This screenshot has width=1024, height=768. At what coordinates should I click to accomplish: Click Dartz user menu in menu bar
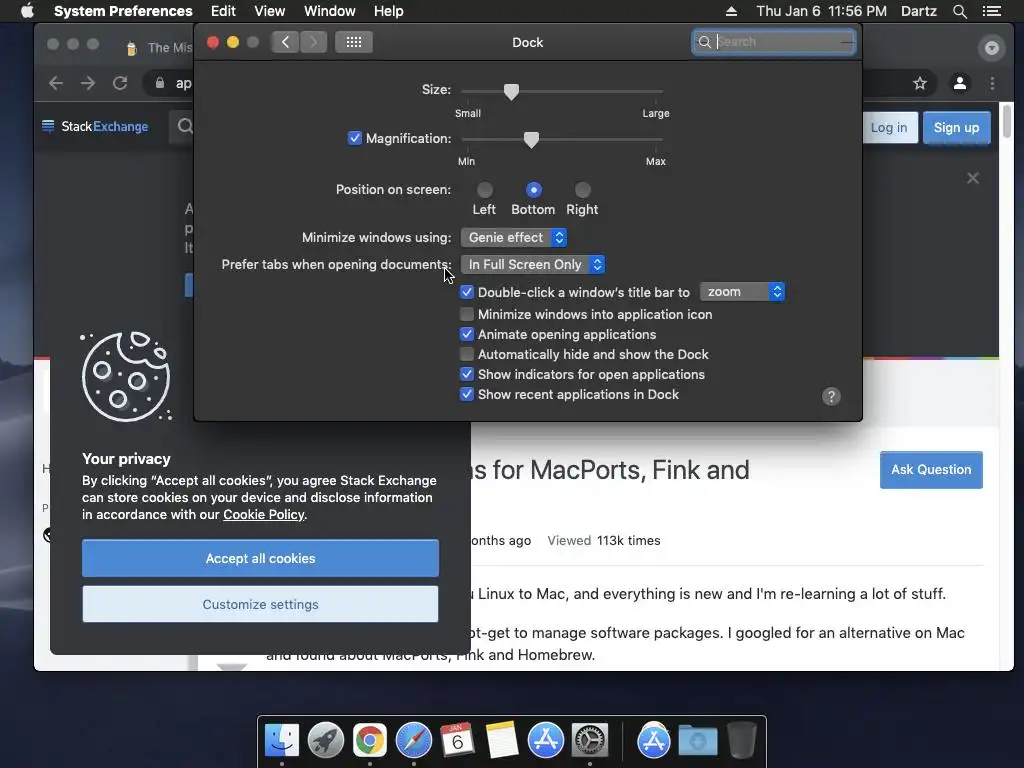(918, 11)
